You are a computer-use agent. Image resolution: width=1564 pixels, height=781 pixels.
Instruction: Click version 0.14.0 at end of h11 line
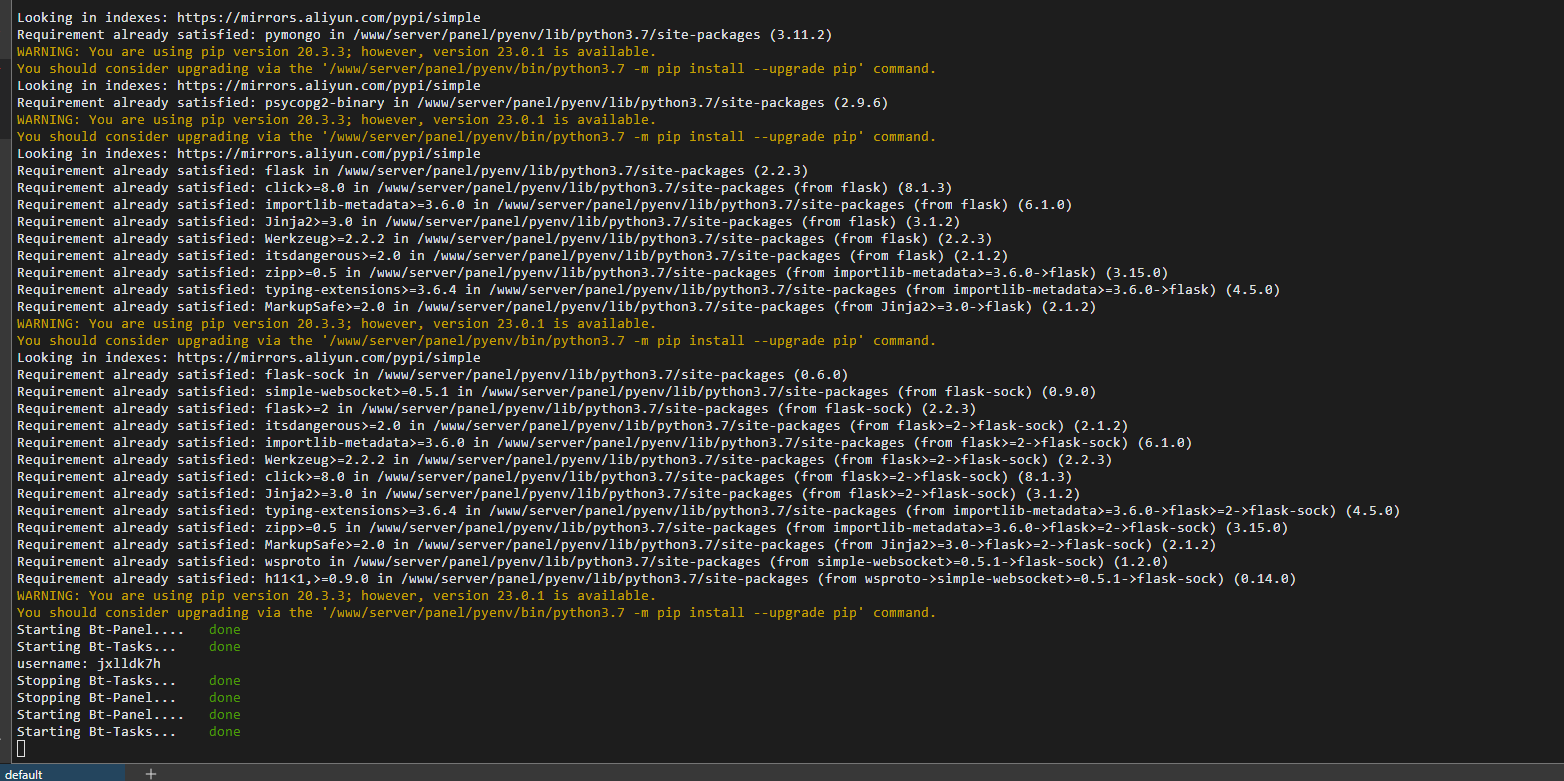tap(1264, 579)
